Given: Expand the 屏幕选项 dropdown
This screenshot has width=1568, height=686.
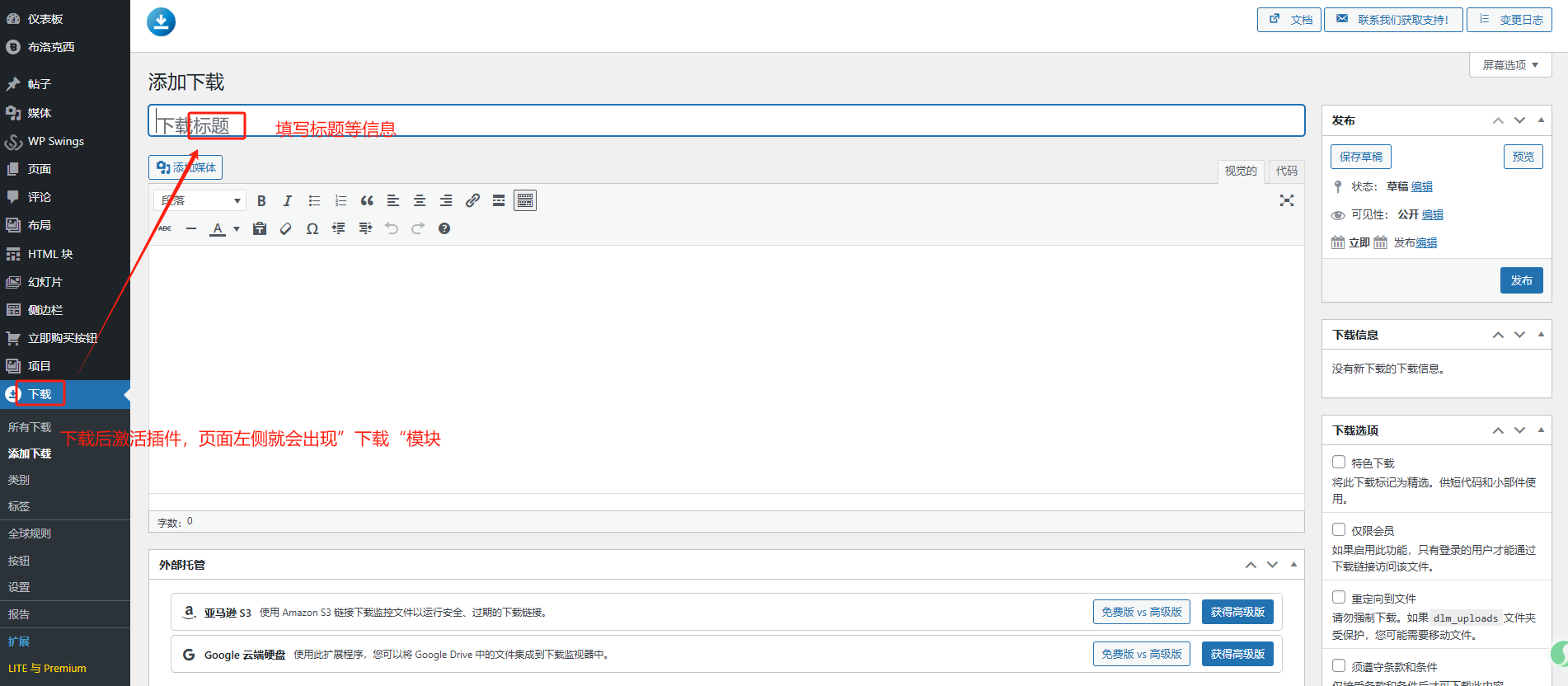Looking at the screenshot, I should point(1510,65).
